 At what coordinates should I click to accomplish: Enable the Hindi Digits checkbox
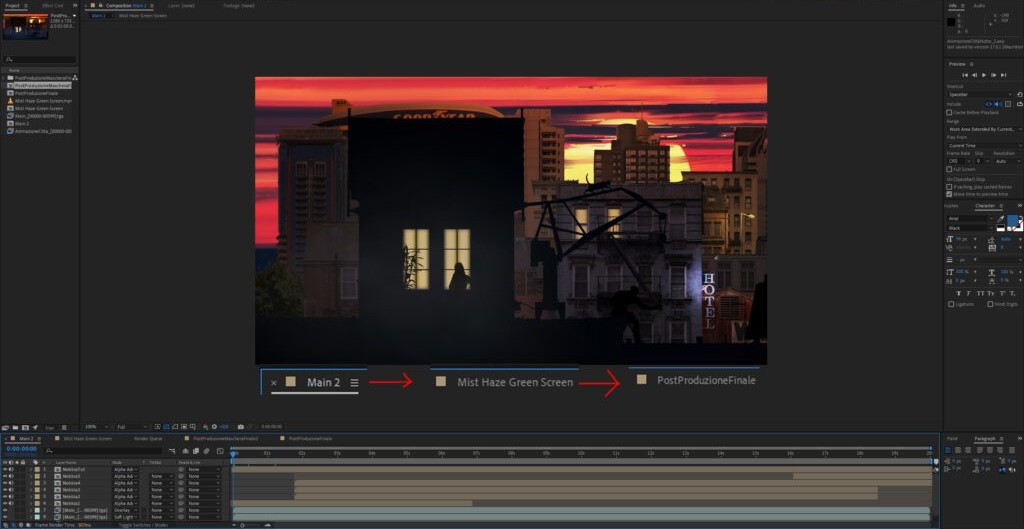(991, 304)
